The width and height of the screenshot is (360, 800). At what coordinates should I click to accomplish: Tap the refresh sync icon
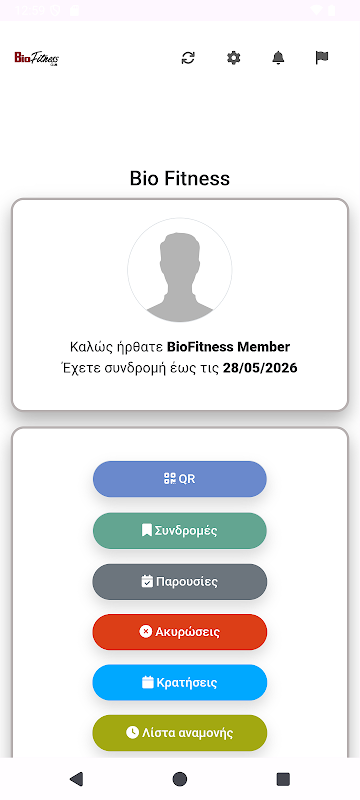[x=188, y=58]
